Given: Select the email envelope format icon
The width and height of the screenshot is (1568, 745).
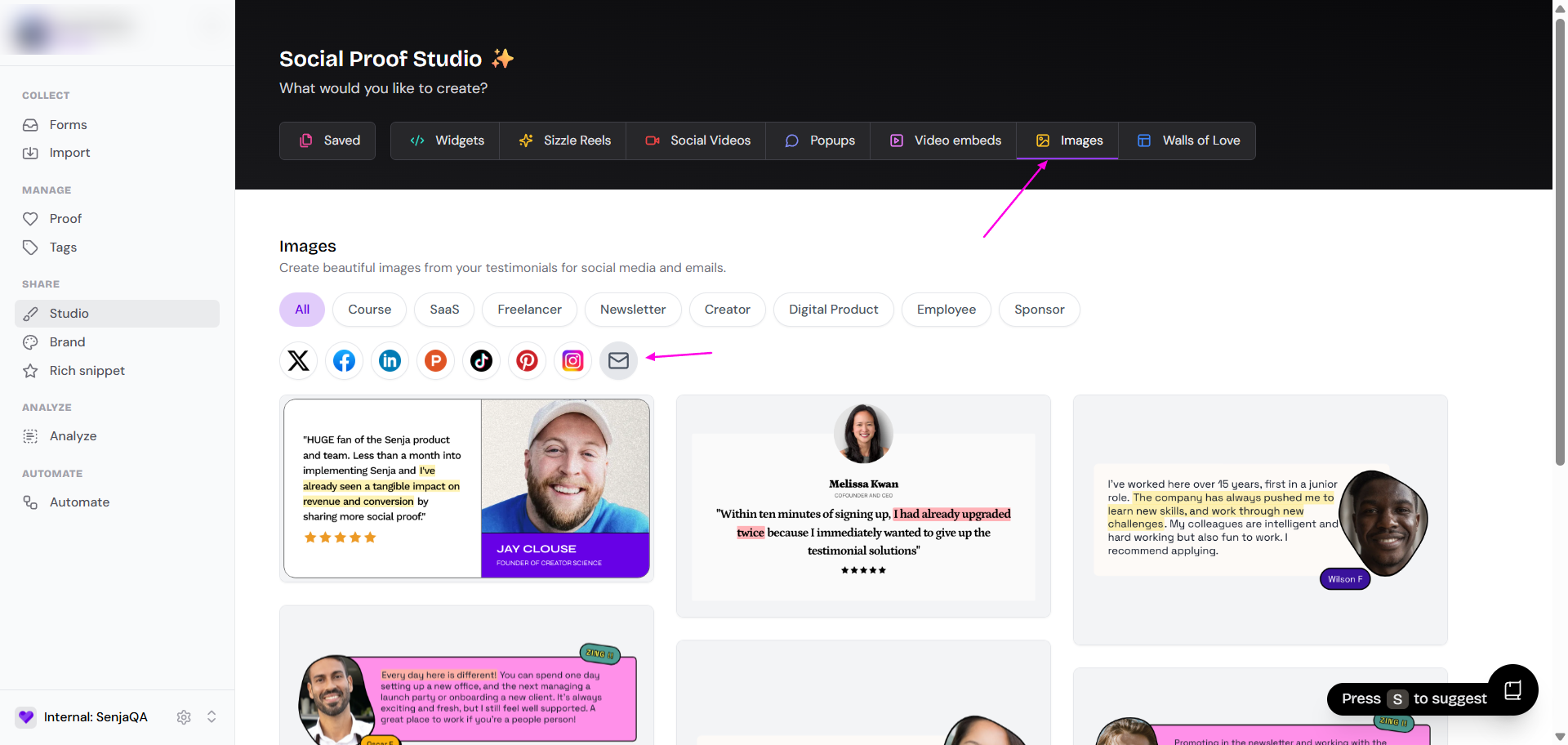Looking at the screenshot, I should click(x=619, y=360).
